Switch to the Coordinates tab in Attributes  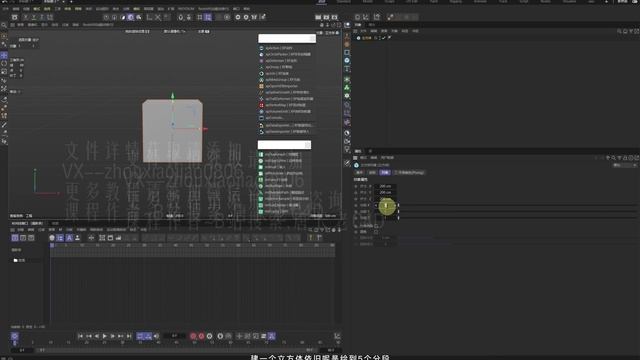pos(372,173)
